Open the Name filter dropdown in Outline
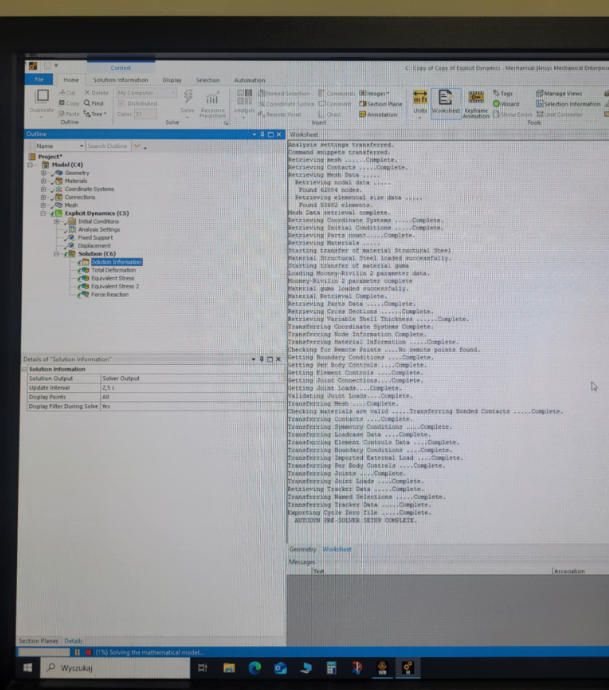The image size is (609, 690). (x=60, y=146)
